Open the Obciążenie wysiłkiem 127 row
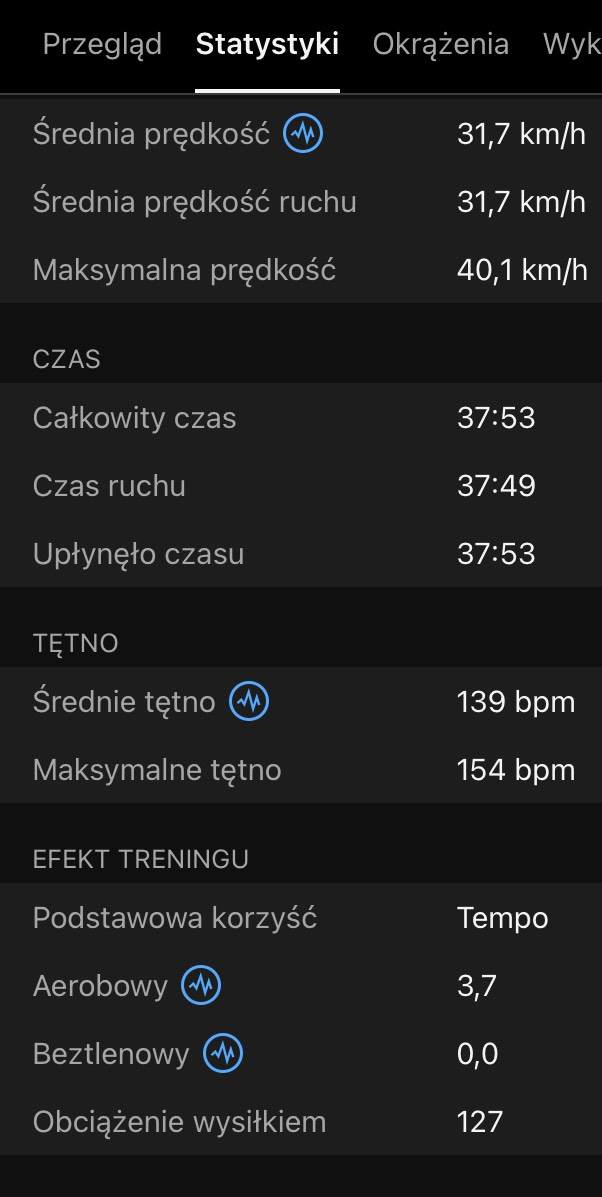Viewport: 602px width, 1197px height. tap(301, 1121)
